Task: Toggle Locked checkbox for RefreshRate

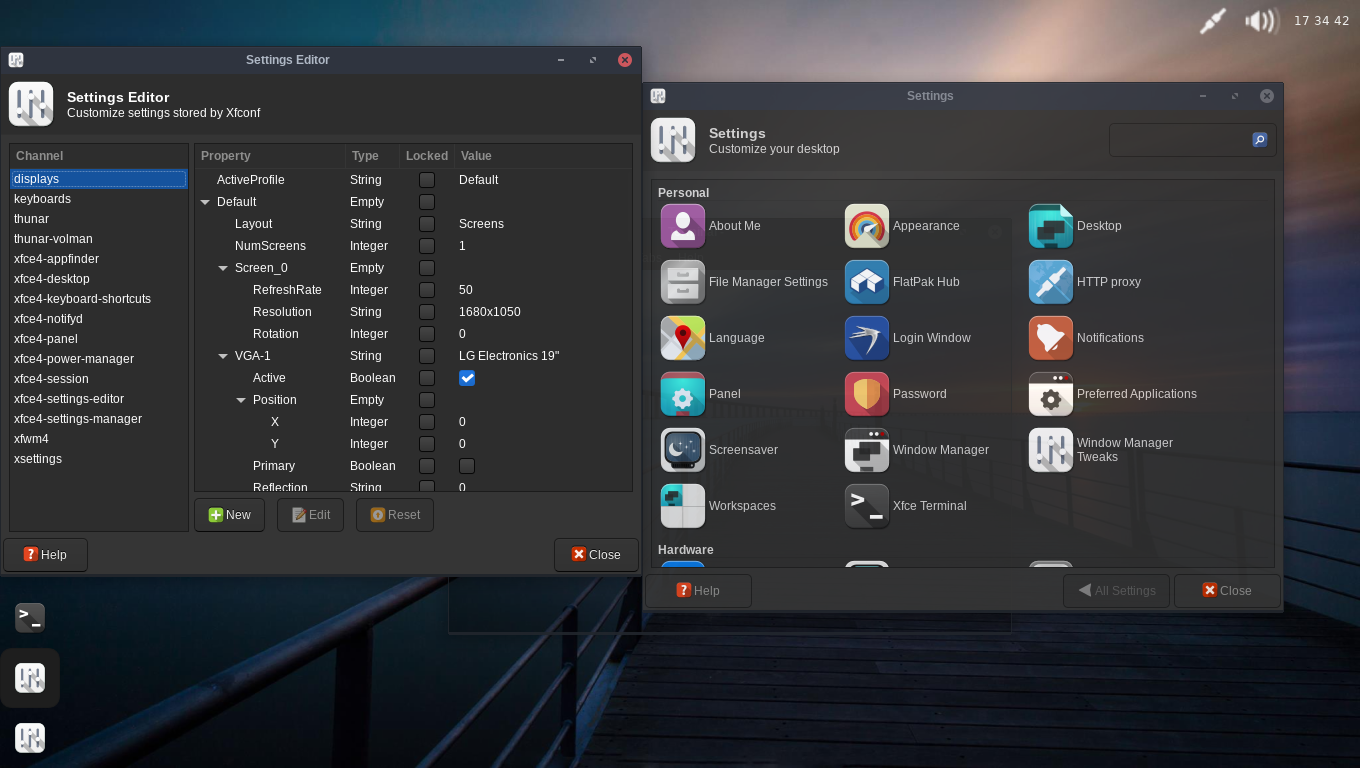Action: click(427, 290)
